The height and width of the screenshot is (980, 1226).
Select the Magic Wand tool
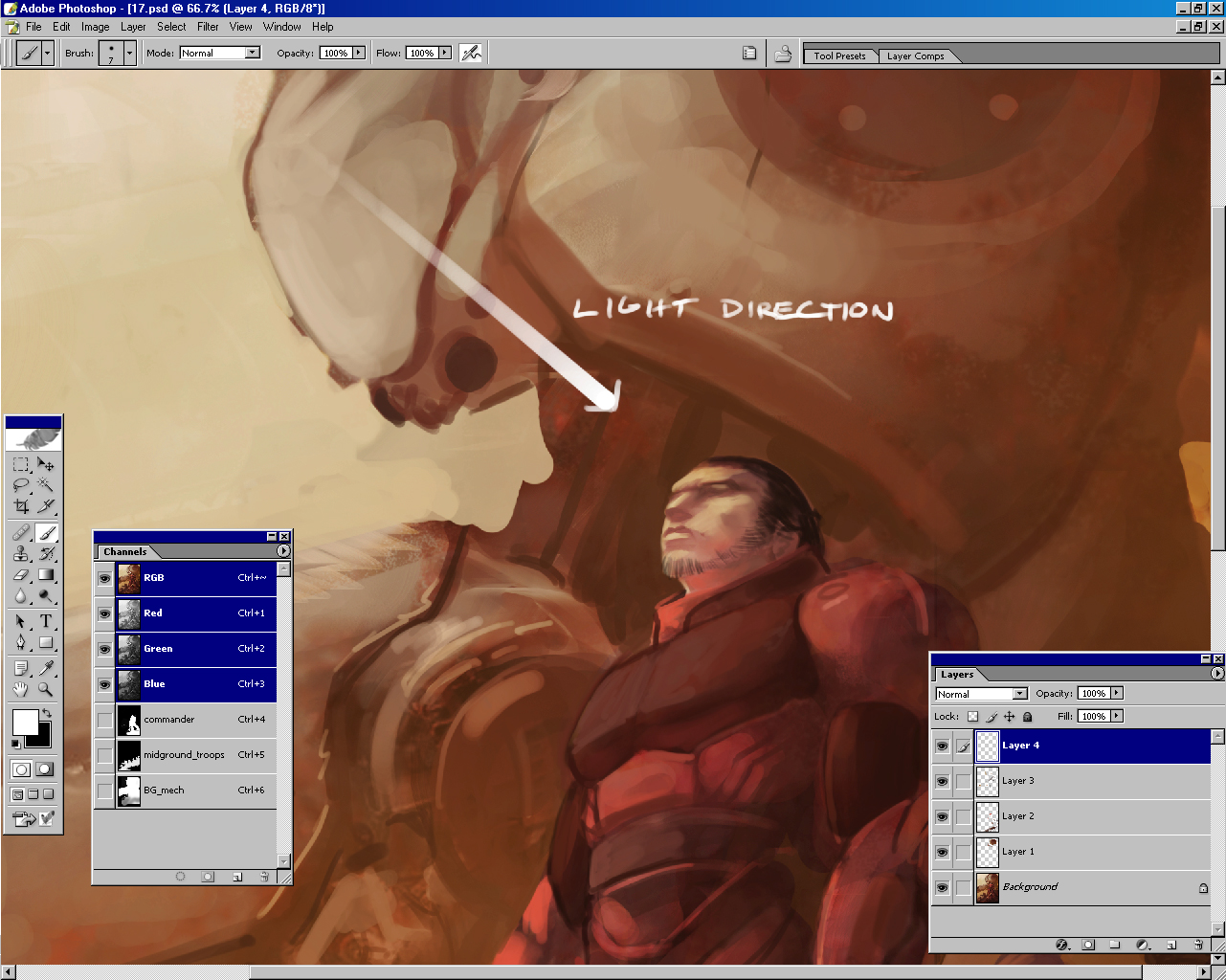[x=45, y=485]
